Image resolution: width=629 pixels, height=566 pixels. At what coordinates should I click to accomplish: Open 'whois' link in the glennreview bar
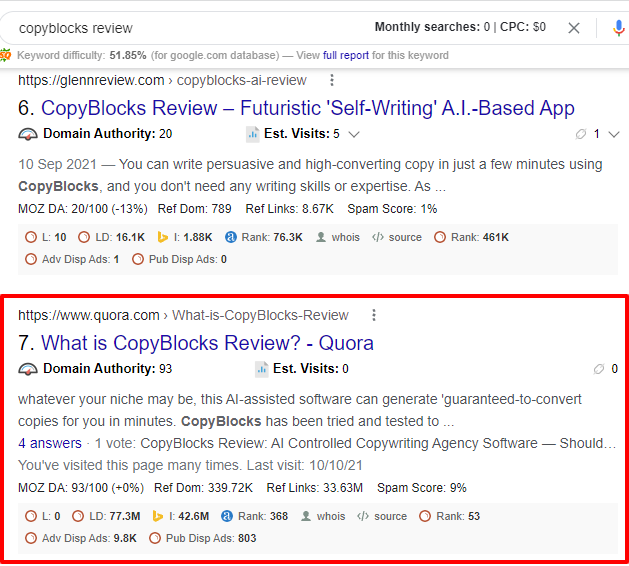(338, 237)
